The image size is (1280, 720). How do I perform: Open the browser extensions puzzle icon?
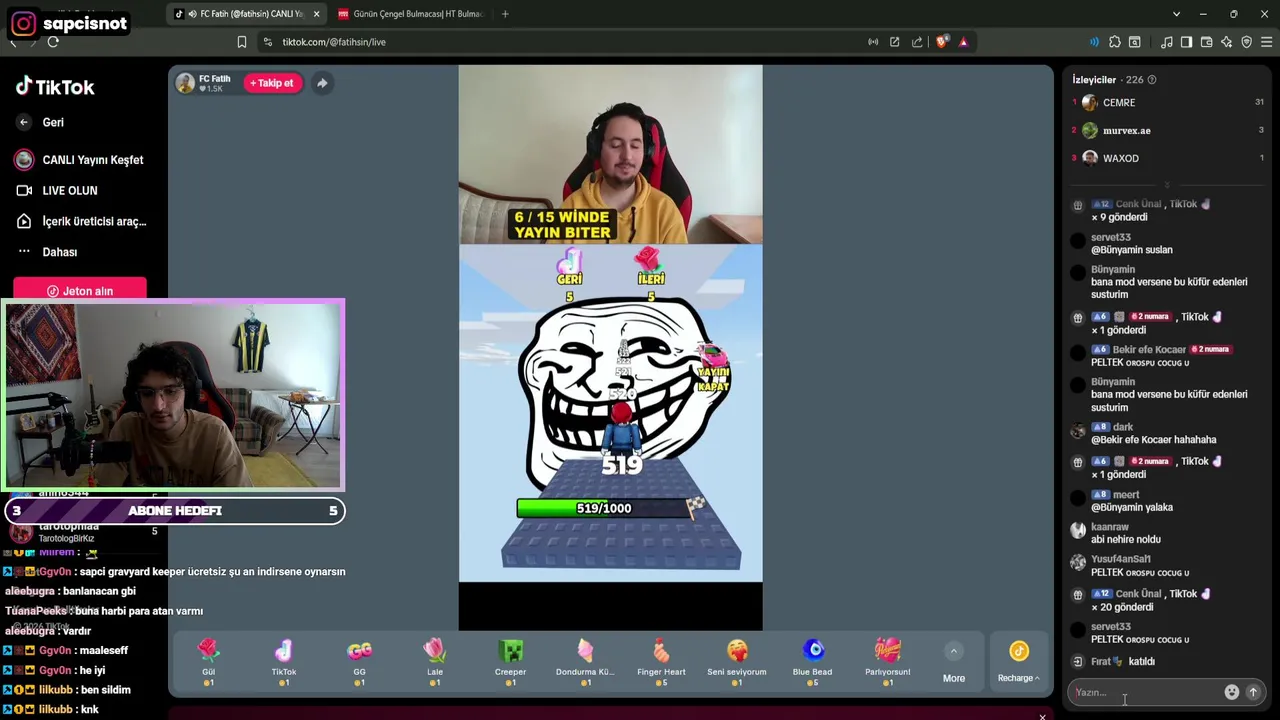[1115, 42]
